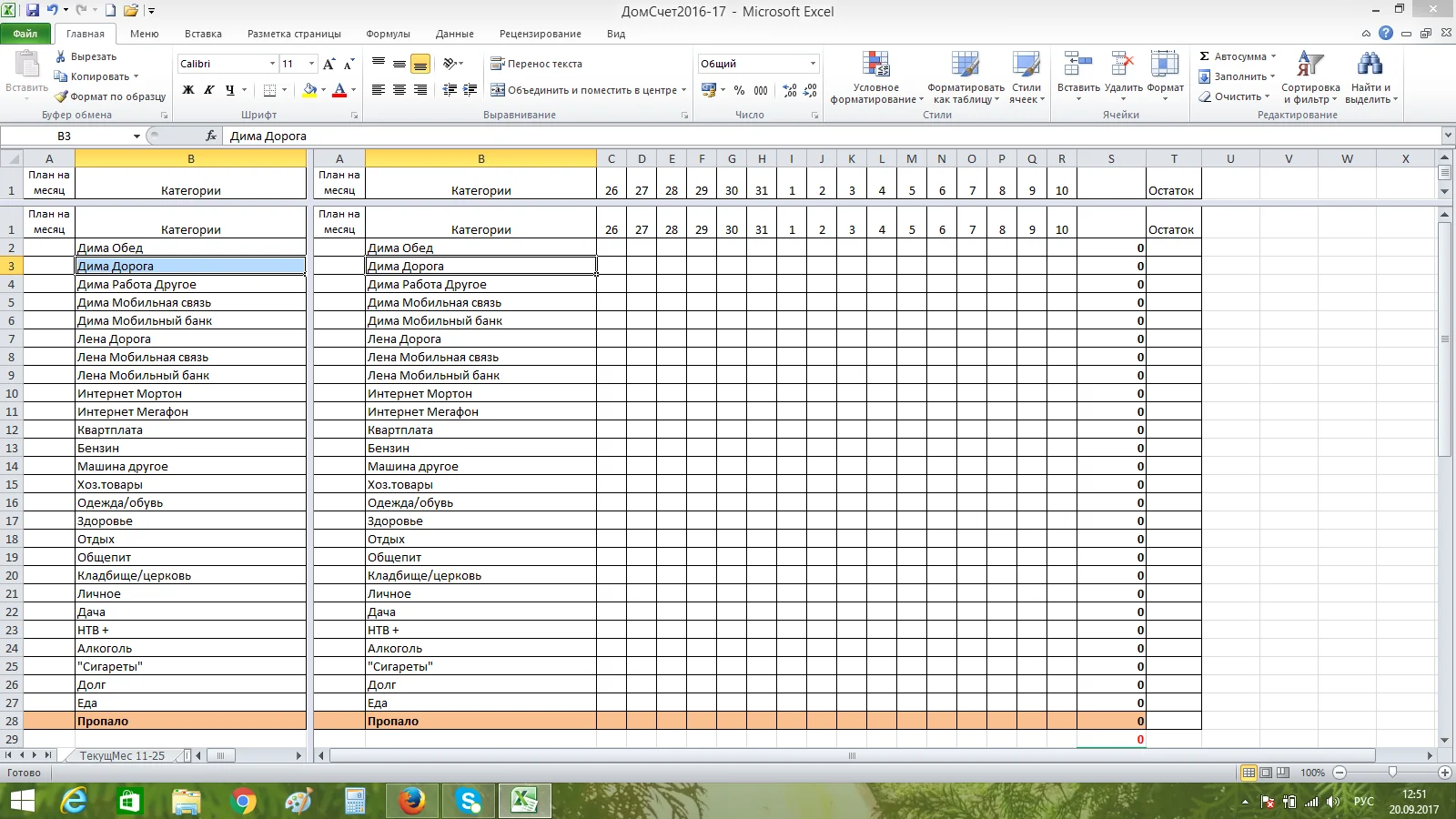Toggle Wrap Text (Перенос текста)
The width and height of the screenshot is (1456, 819).
[536, 64]
